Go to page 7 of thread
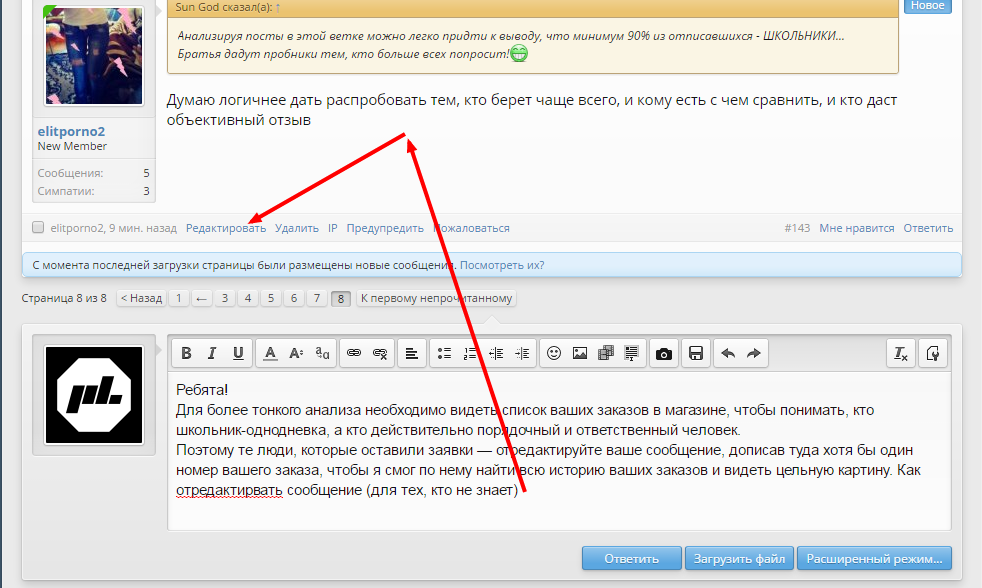982x588 pixels. coord(316,298)
